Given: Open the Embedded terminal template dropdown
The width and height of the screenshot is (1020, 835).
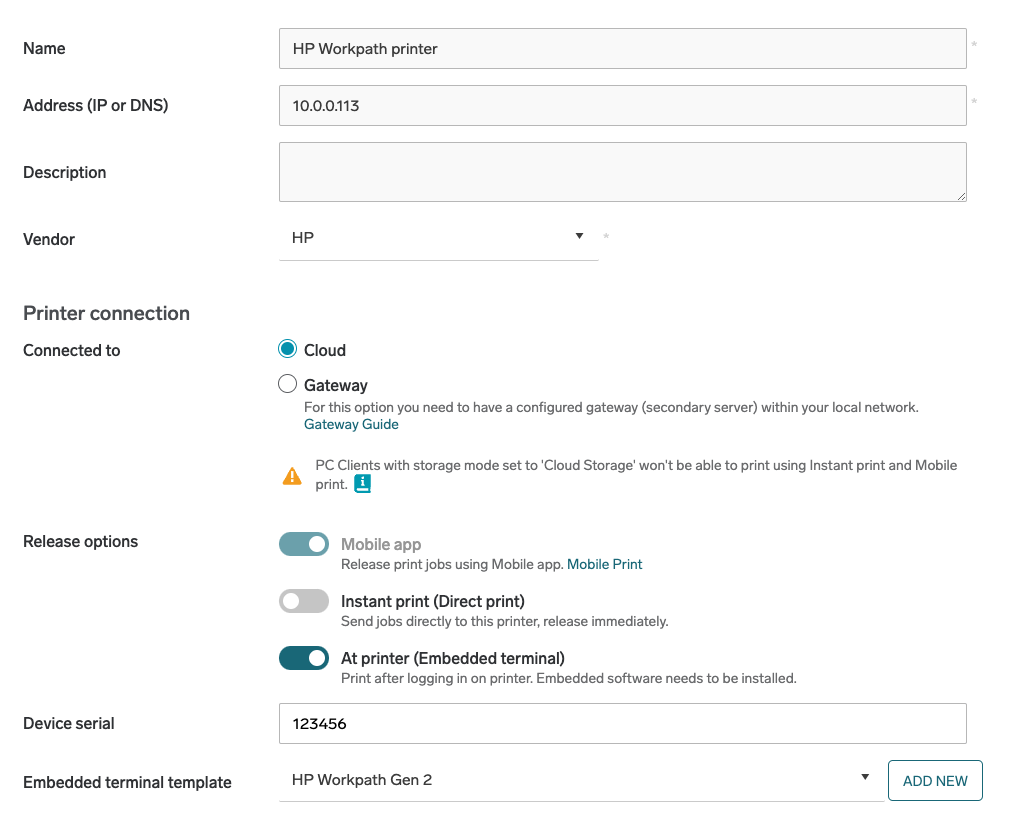Looking at the screenshot, I should [x=580, y=780].
